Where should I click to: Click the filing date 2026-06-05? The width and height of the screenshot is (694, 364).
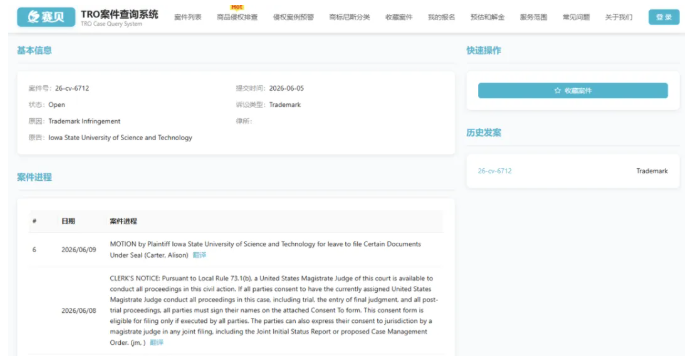[x=286, y=89]
